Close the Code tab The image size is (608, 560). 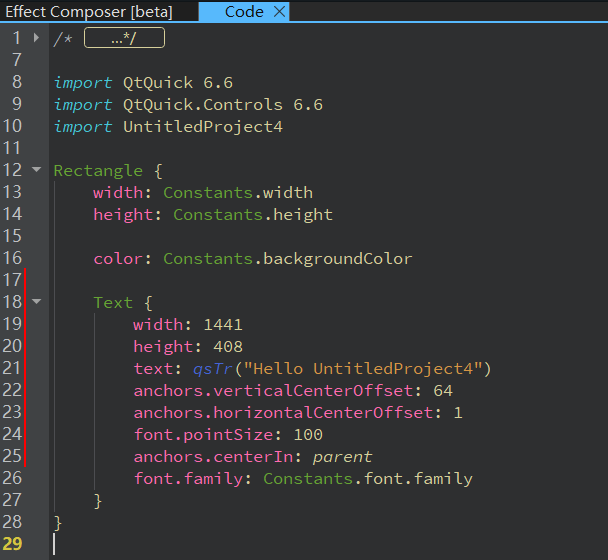point(280,12)
